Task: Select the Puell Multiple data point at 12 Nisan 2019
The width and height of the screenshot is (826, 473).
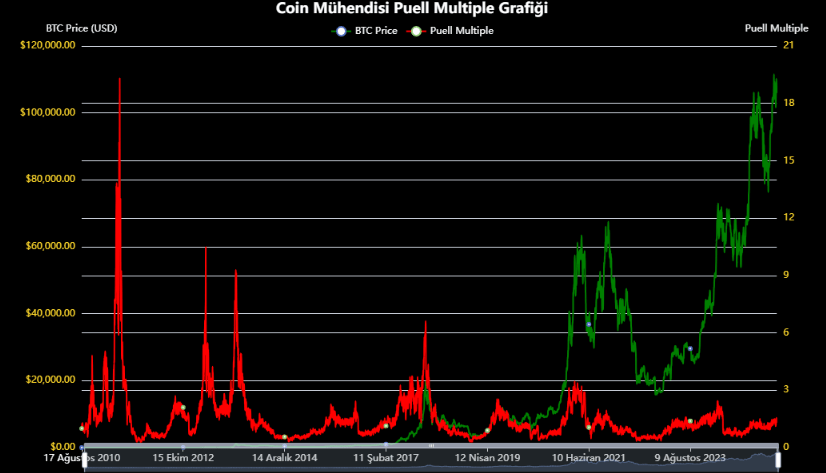Action: tap(487, 430)
